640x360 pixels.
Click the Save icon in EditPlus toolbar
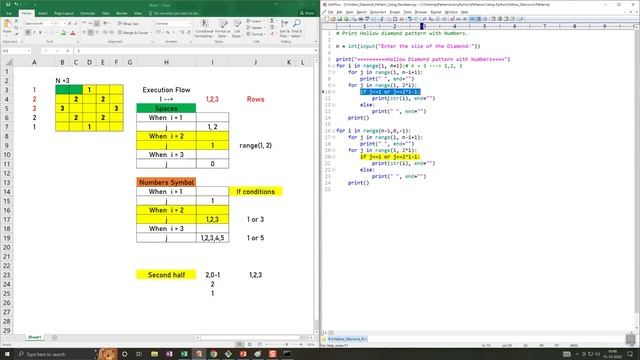(x=340, y=19)
